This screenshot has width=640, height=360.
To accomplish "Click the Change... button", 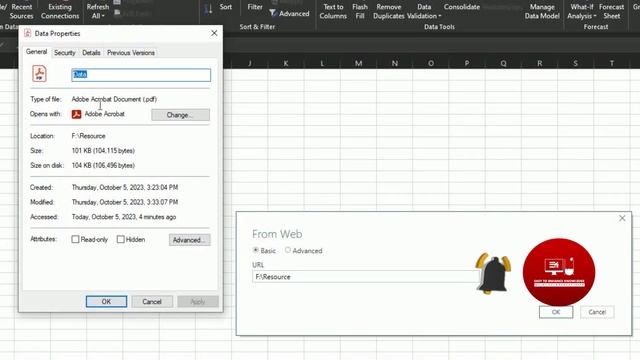I will click(180, 115).
